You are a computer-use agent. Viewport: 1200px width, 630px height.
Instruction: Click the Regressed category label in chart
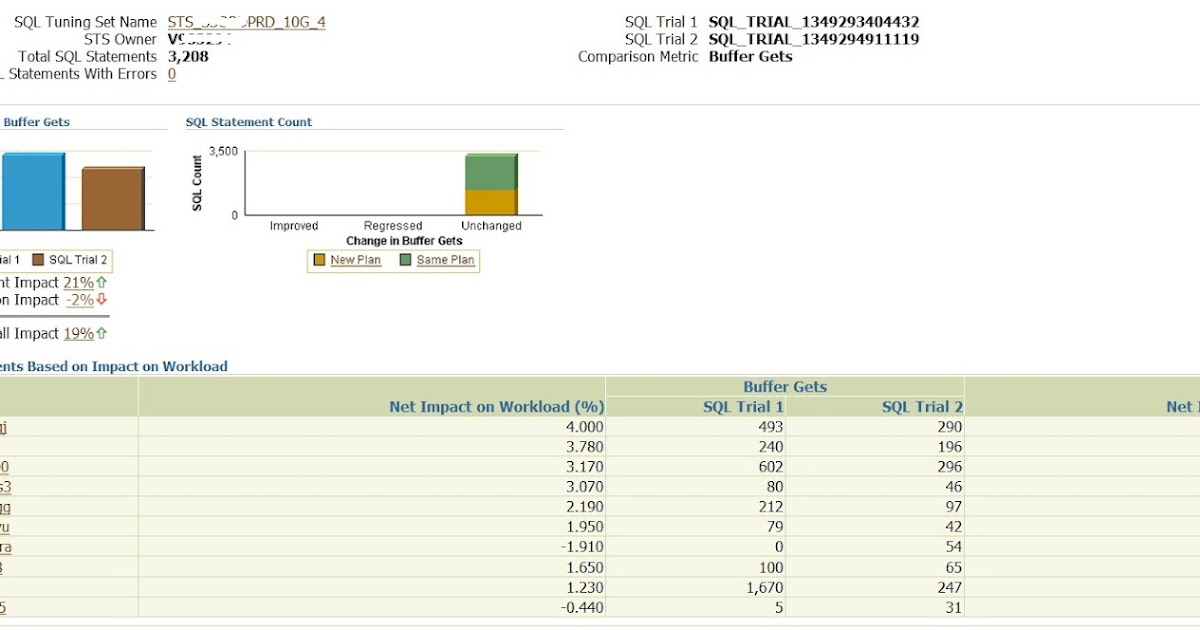(393, 226)
